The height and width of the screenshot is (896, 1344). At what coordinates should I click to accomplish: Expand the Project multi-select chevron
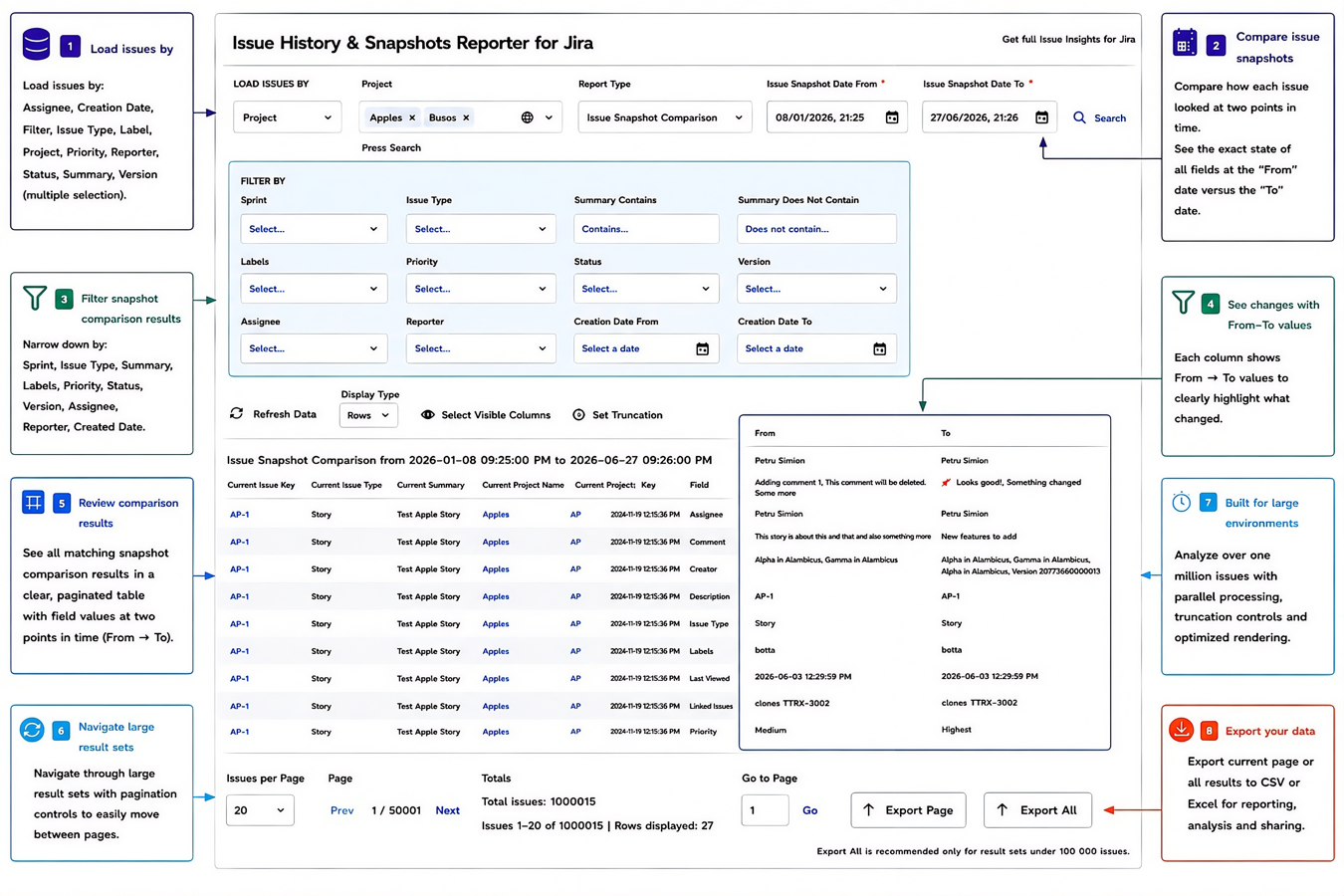(x=549, y=117)
